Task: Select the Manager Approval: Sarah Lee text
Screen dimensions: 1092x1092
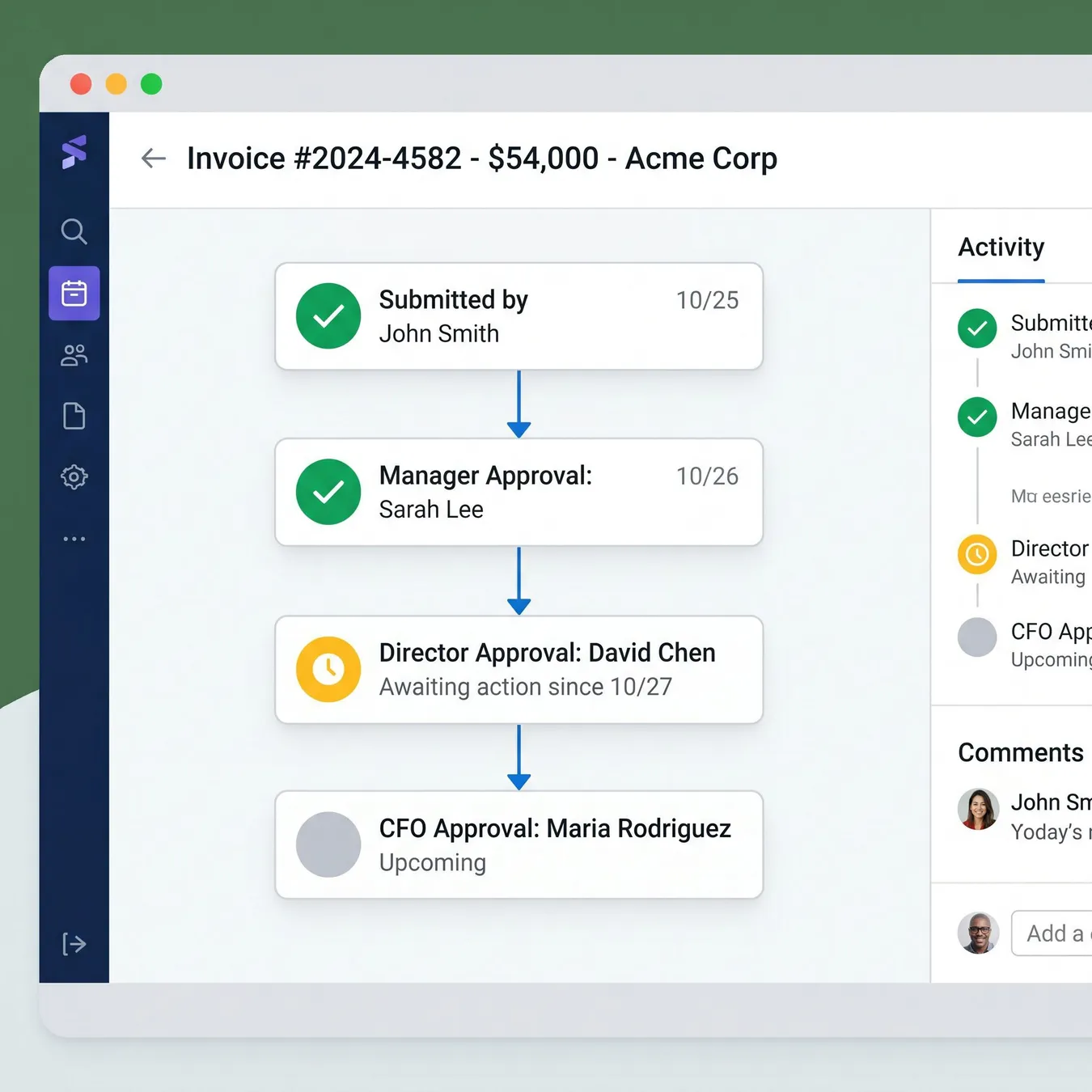Action: coord(485,492)
